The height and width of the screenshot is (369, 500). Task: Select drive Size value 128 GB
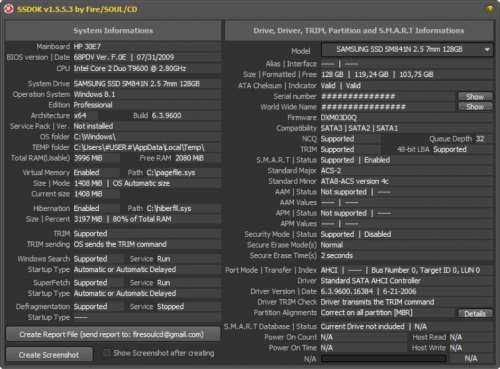click(x=332, y=75)
